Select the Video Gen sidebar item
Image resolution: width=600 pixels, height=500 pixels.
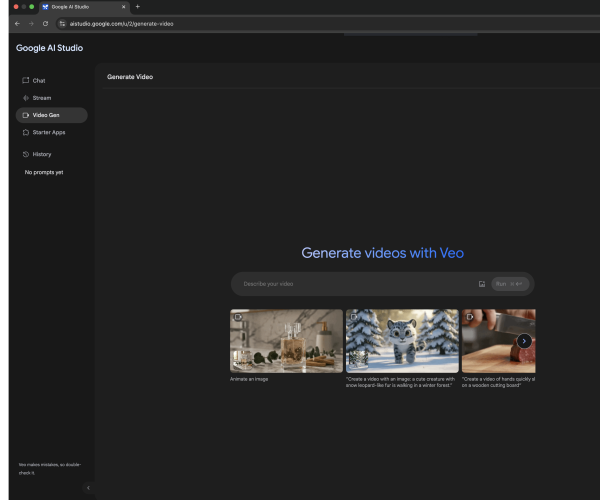[x=51, y=115]
